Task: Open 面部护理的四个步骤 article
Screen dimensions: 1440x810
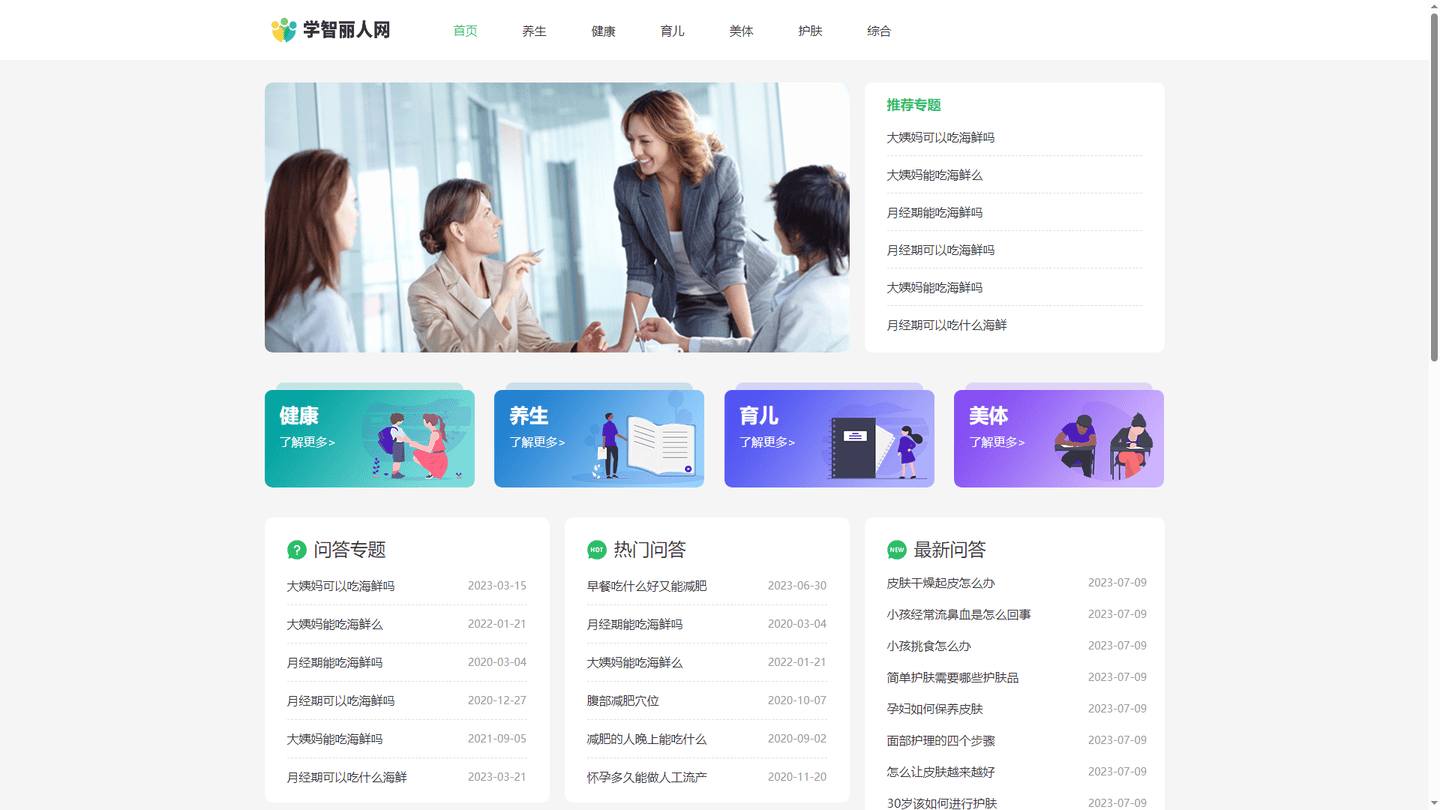Action: tap(940, 741)
